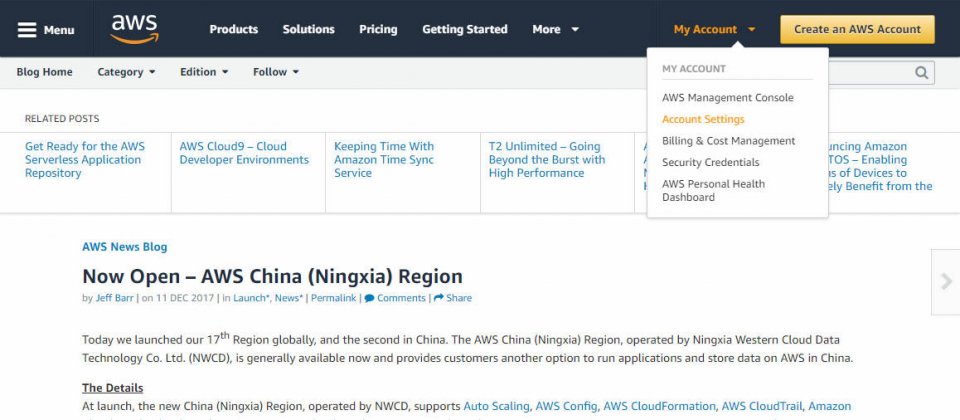Open AWS Personal Health Dashboard
The width and height of the screenshot is (960, 420).
point(713,190)
